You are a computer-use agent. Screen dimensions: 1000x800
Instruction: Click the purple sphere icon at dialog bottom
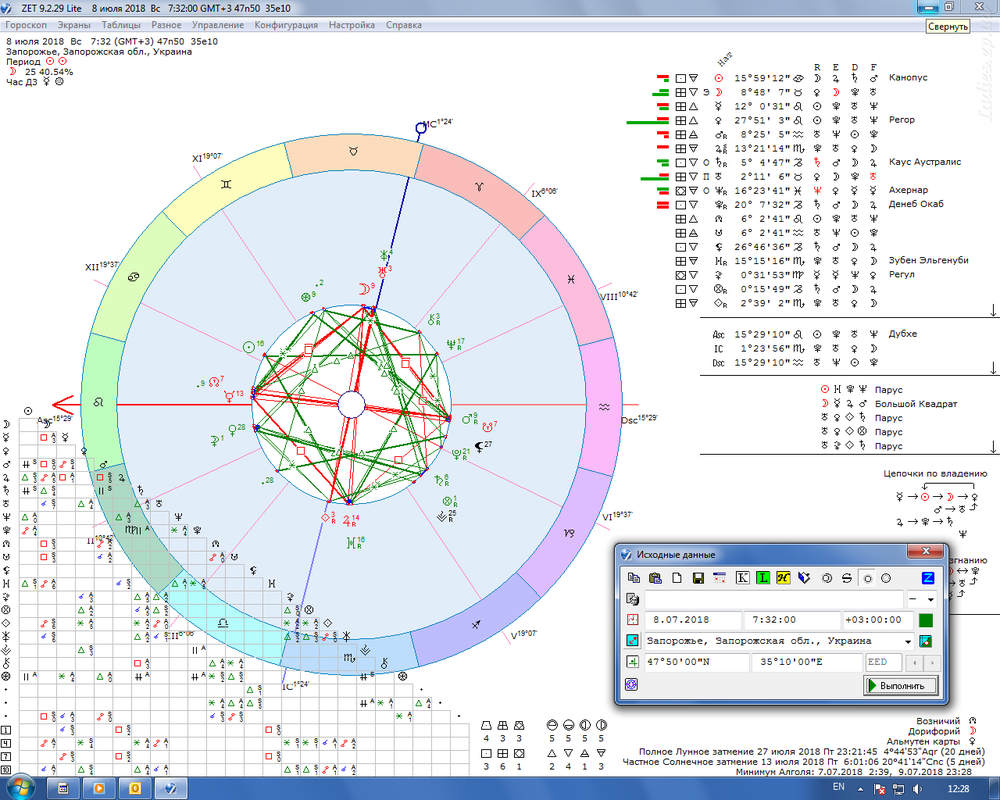pos(632,685)
